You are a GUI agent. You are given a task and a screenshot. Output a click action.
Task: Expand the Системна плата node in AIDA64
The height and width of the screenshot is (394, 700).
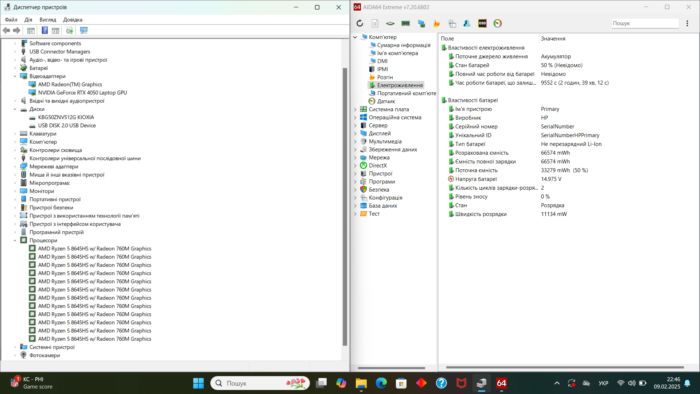(356, 109)
